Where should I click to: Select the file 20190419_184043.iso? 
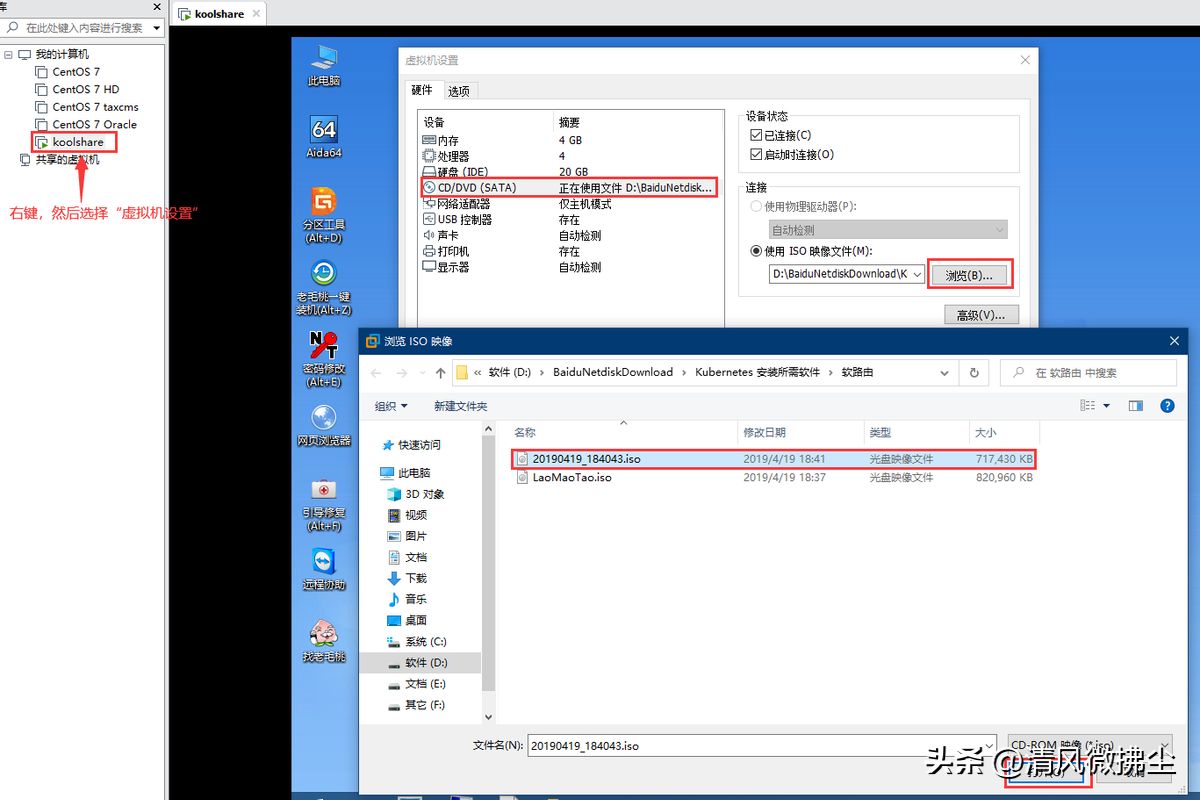[x=772, y=459]
